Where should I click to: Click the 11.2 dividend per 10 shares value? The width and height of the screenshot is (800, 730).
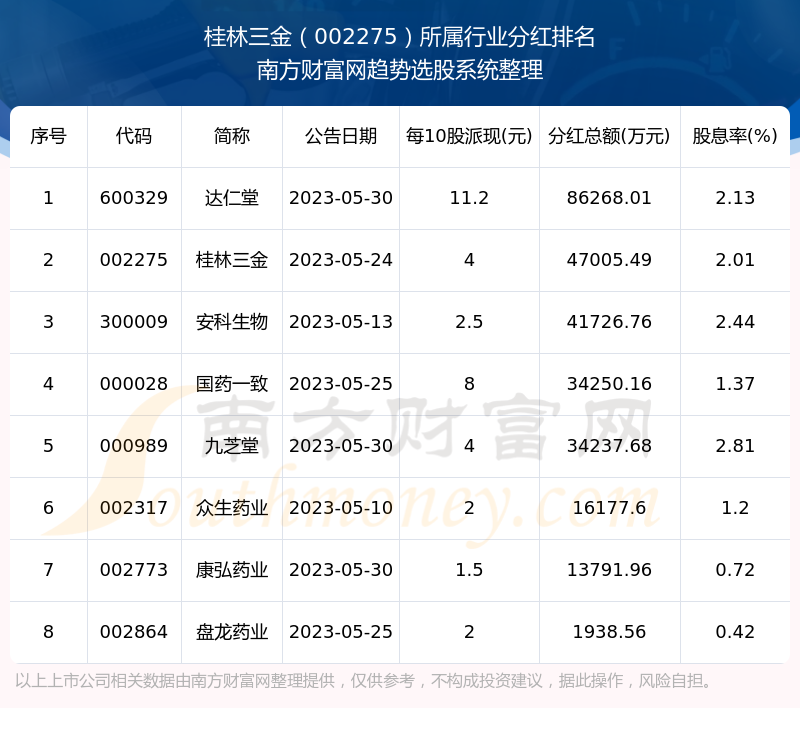[469, 198]
